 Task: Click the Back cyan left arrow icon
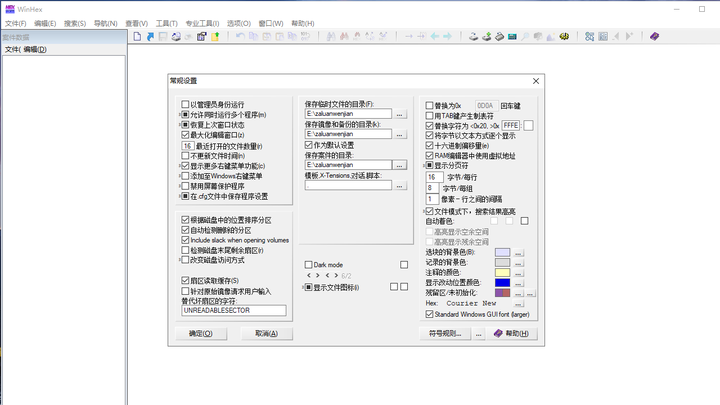434,36
